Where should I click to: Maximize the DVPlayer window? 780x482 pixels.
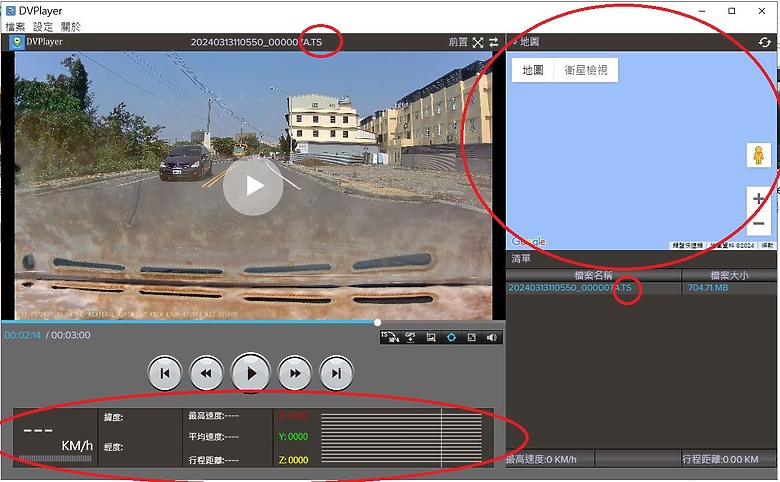732,11
